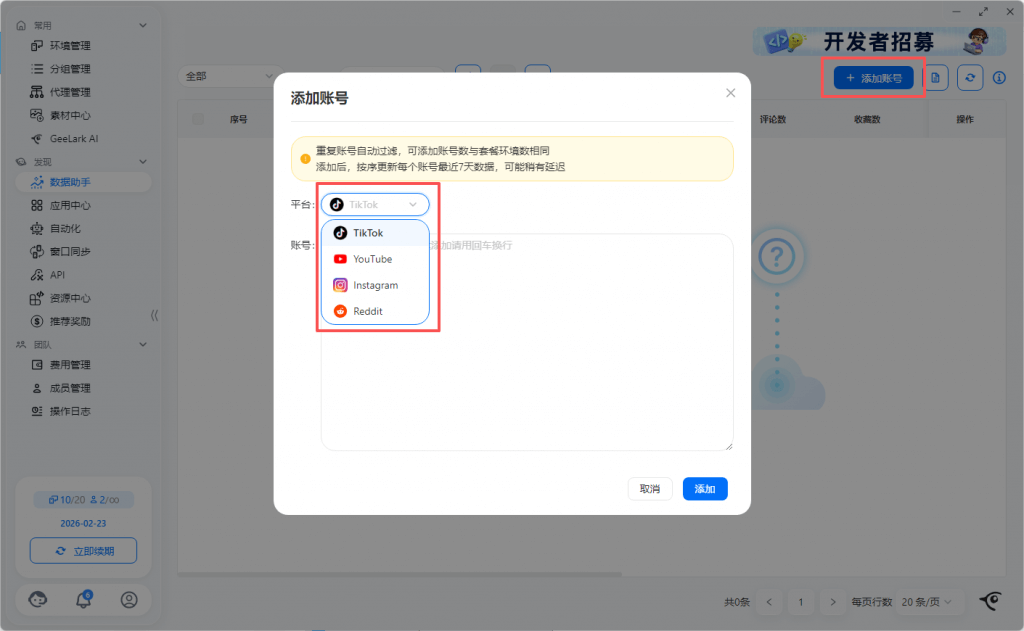Click the document export icon
1024x631 pixels.
[936, 78]
